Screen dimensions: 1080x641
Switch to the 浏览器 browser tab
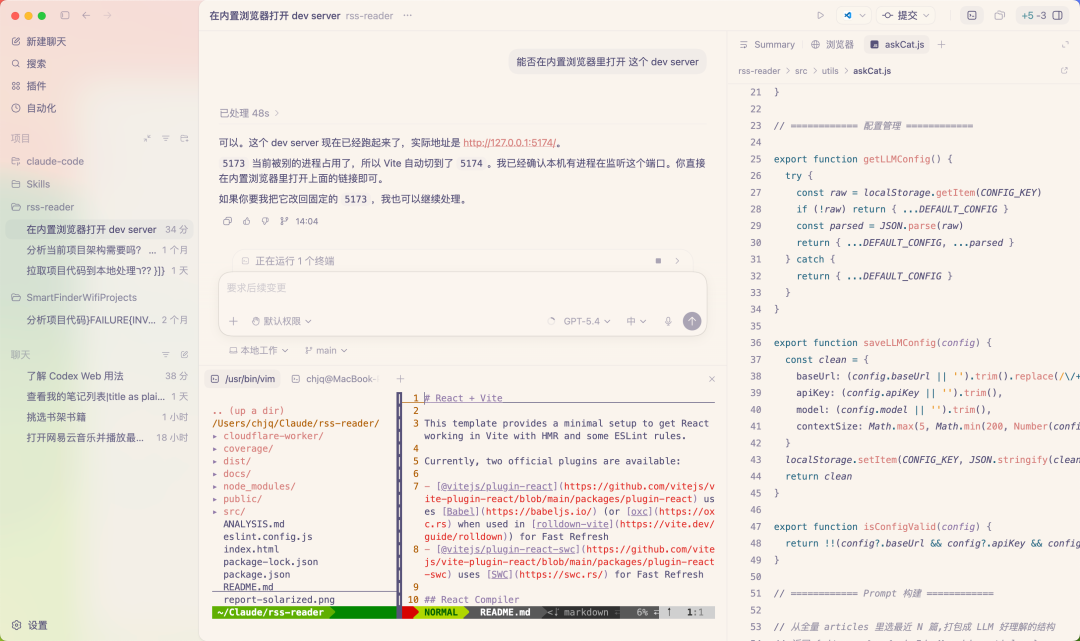832,45
